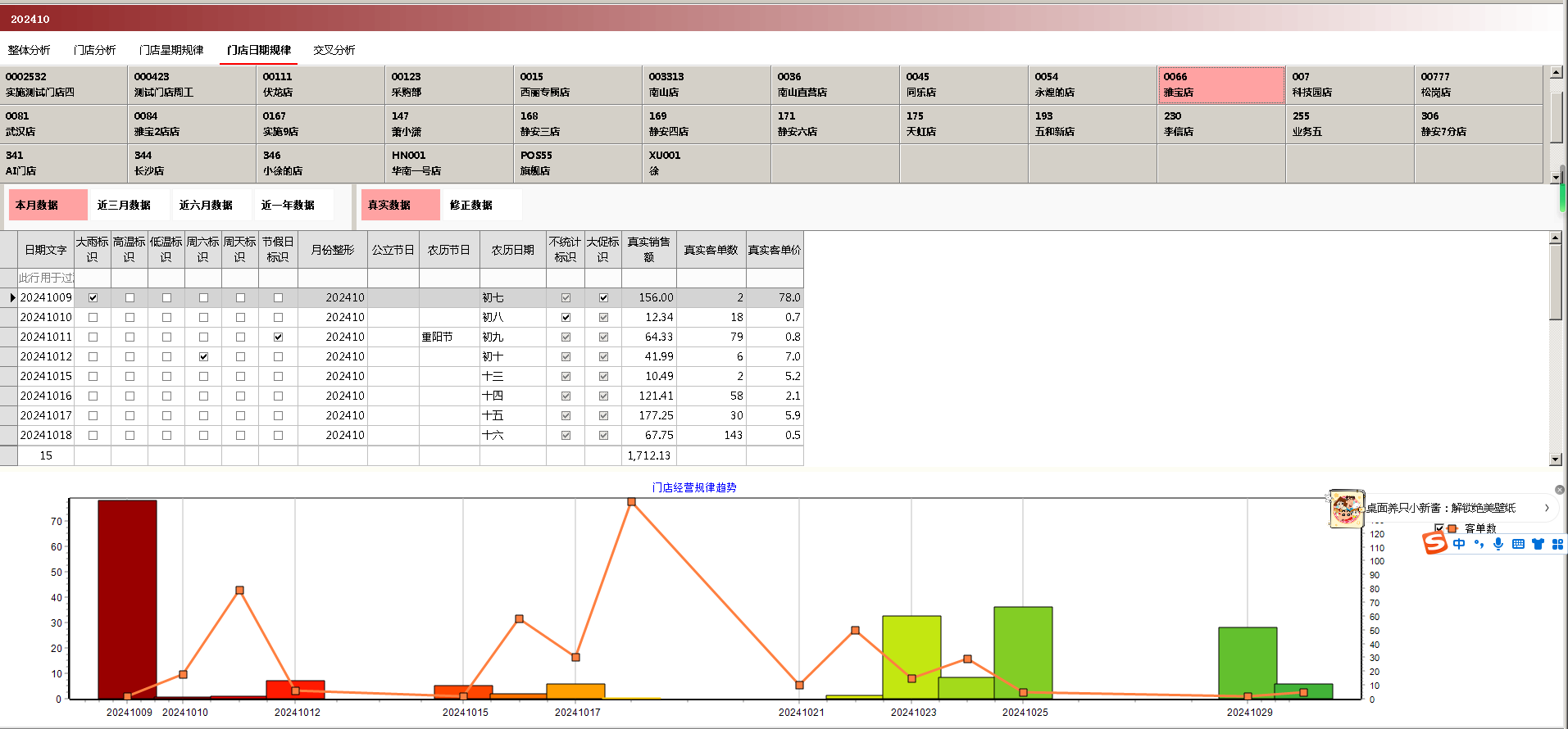Image resolution: width=1568 pixels, height=729 pixels.
Task: Close the wallpaper promotion popup
Action: pyautogui.click(x=1560, y=490)
